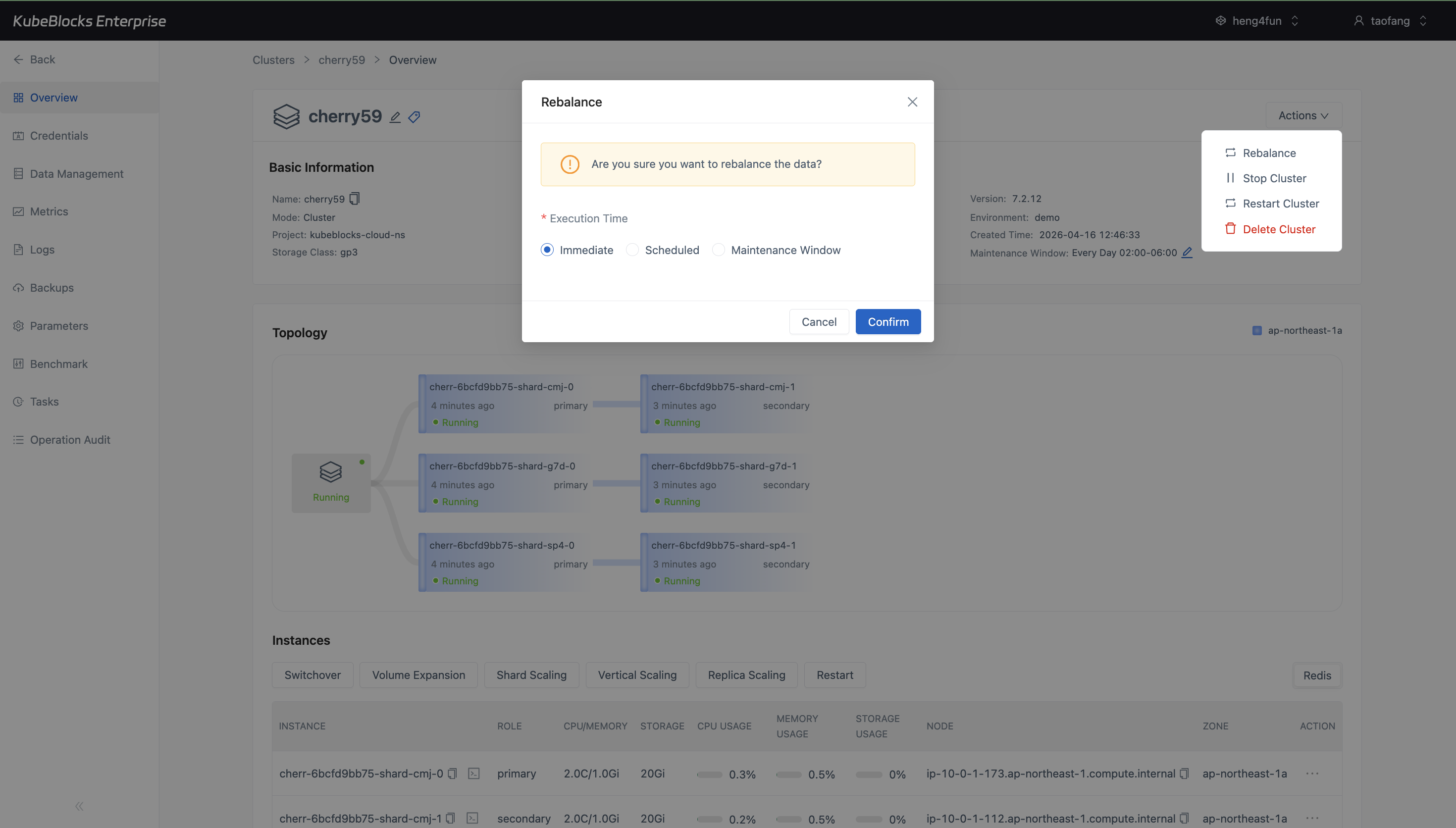Click the Metrics chart icon in sidebar
This screenshot has width=1456, height=828.
(x=19, y=211)
